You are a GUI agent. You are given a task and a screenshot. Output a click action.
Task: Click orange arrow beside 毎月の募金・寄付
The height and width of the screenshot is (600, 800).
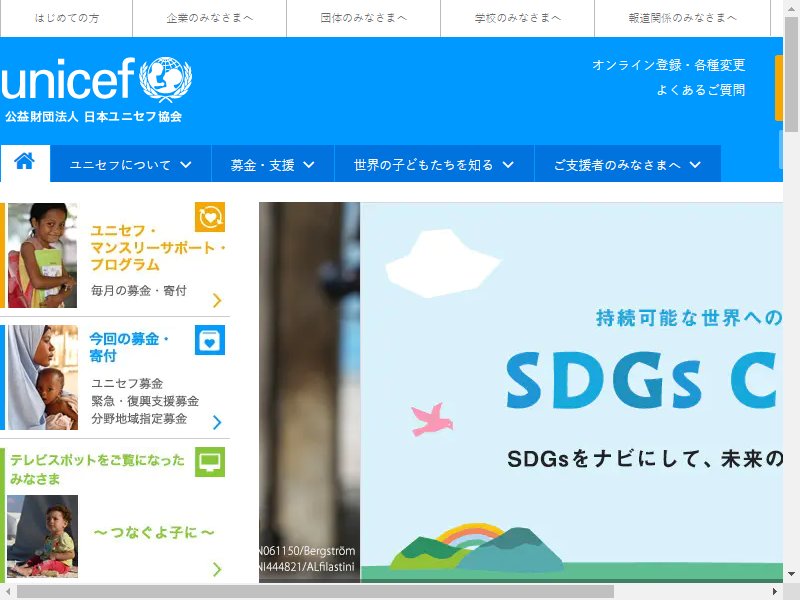(x=217, y=301)
